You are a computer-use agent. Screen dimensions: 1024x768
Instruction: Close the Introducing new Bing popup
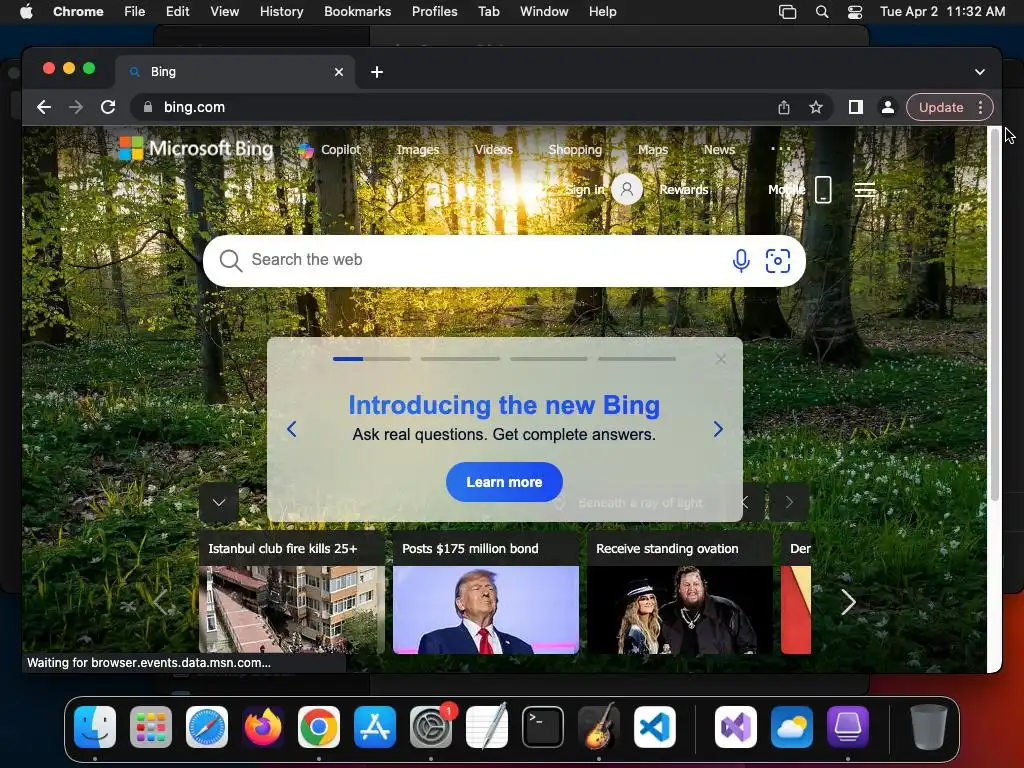point(720,359)
